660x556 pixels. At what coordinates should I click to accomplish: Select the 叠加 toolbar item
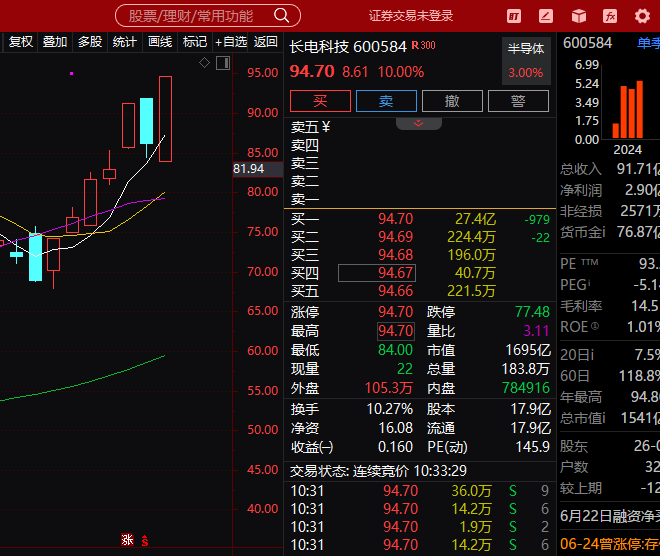pos(55,42)
